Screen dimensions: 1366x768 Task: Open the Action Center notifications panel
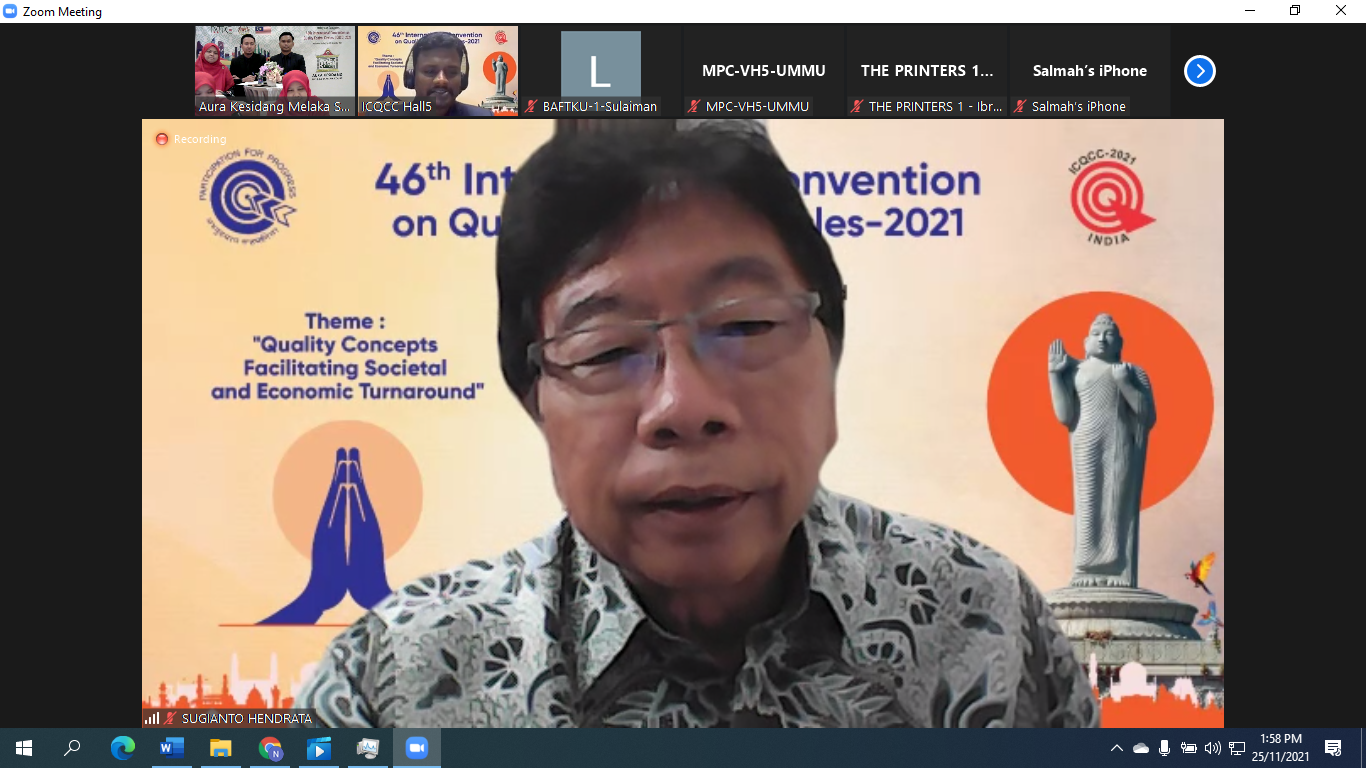[1333, 746]
